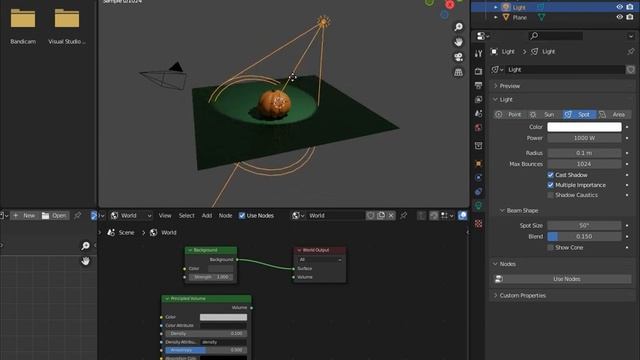640x360 pixels.
Task: Pin the node editor world datablock
Action: tap(403, 216)
